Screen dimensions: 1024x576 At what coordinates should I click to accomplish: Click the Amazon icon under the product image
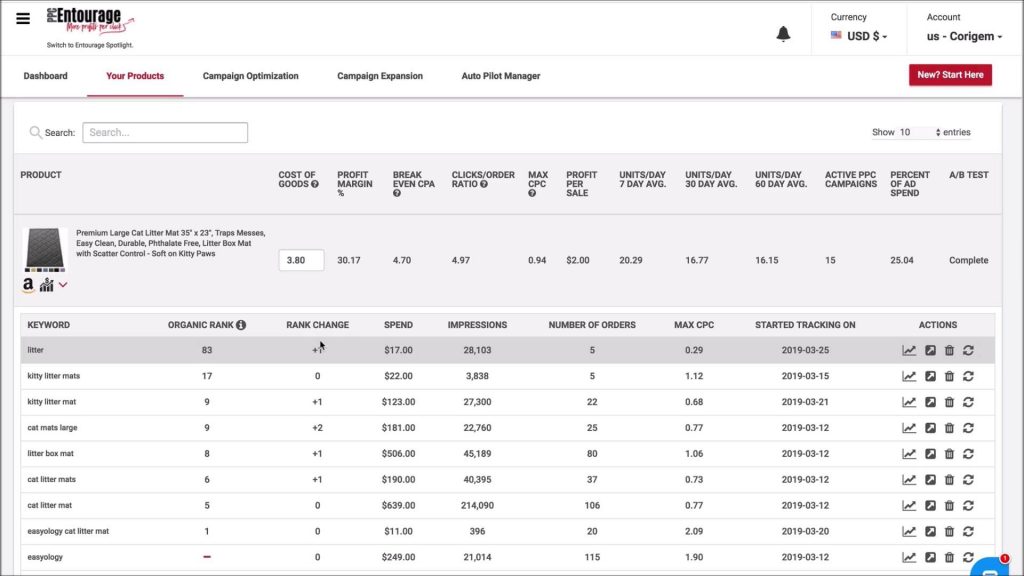[x=27, y=286]
